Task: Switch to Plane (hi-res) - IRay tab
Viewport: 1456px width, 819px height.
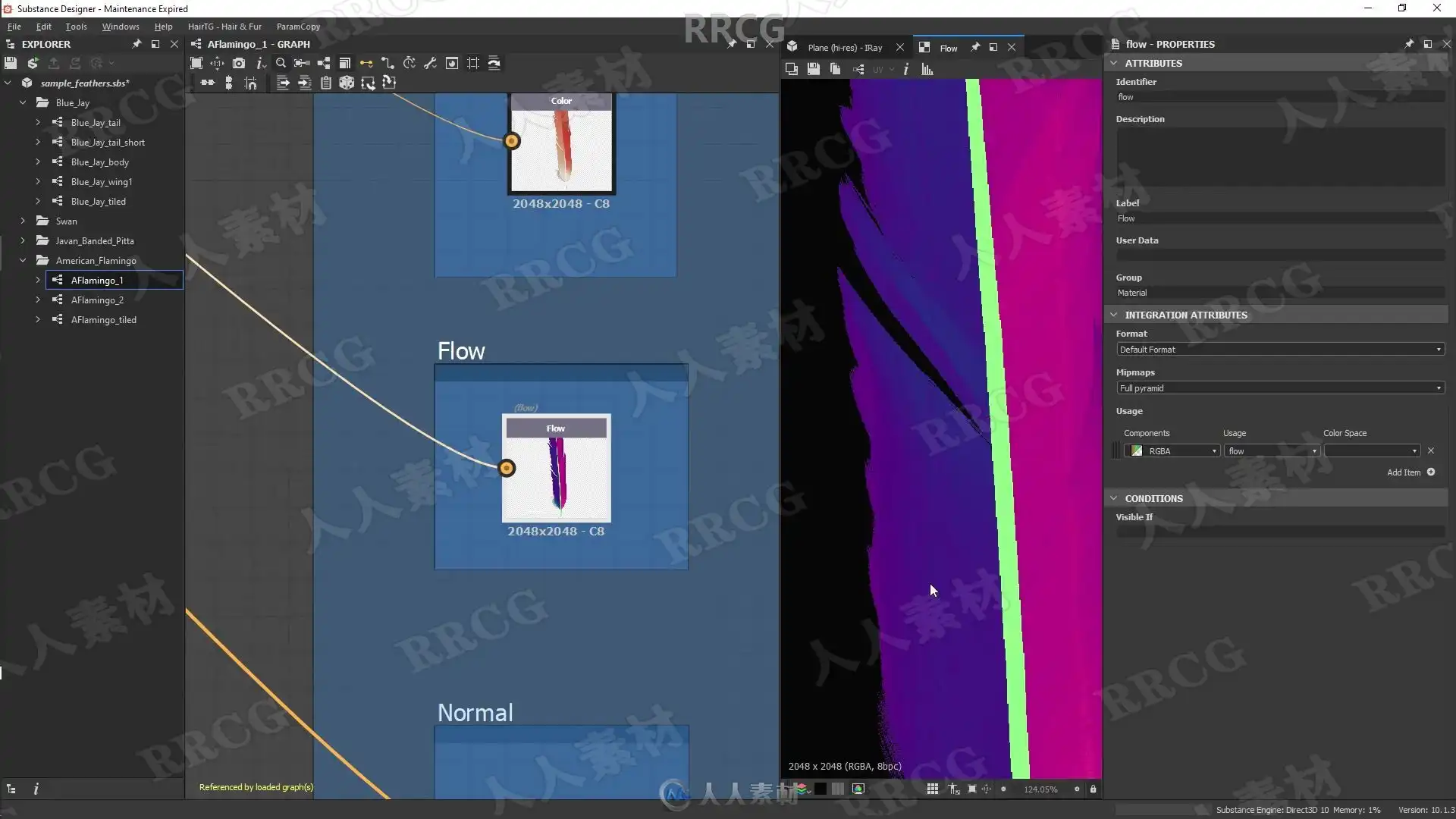Action: pos(844,48)
